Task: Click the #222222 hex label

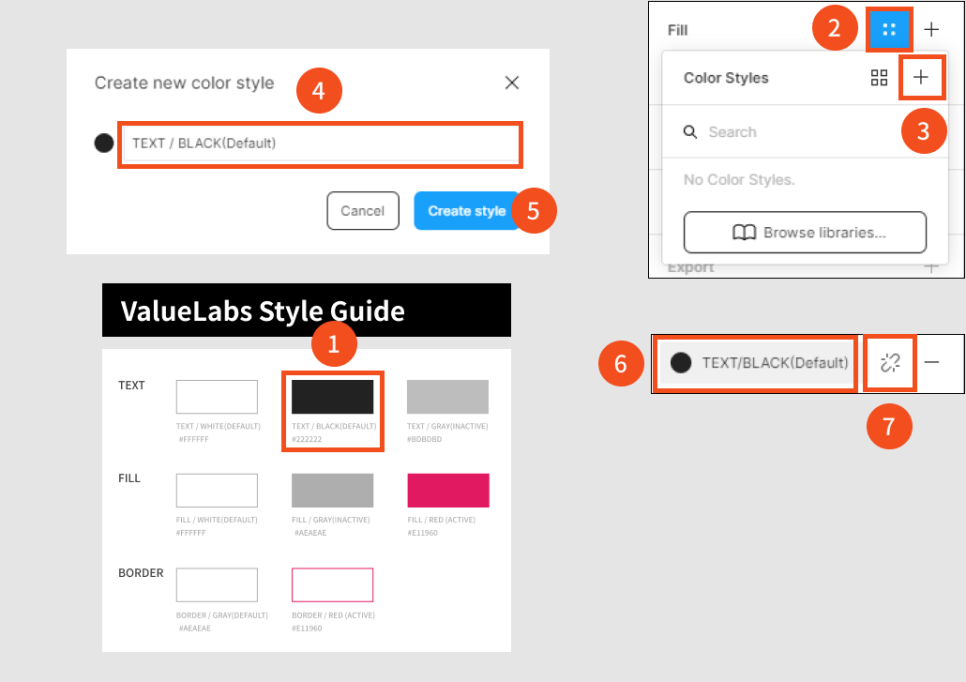Action: (x=307, y=439)
